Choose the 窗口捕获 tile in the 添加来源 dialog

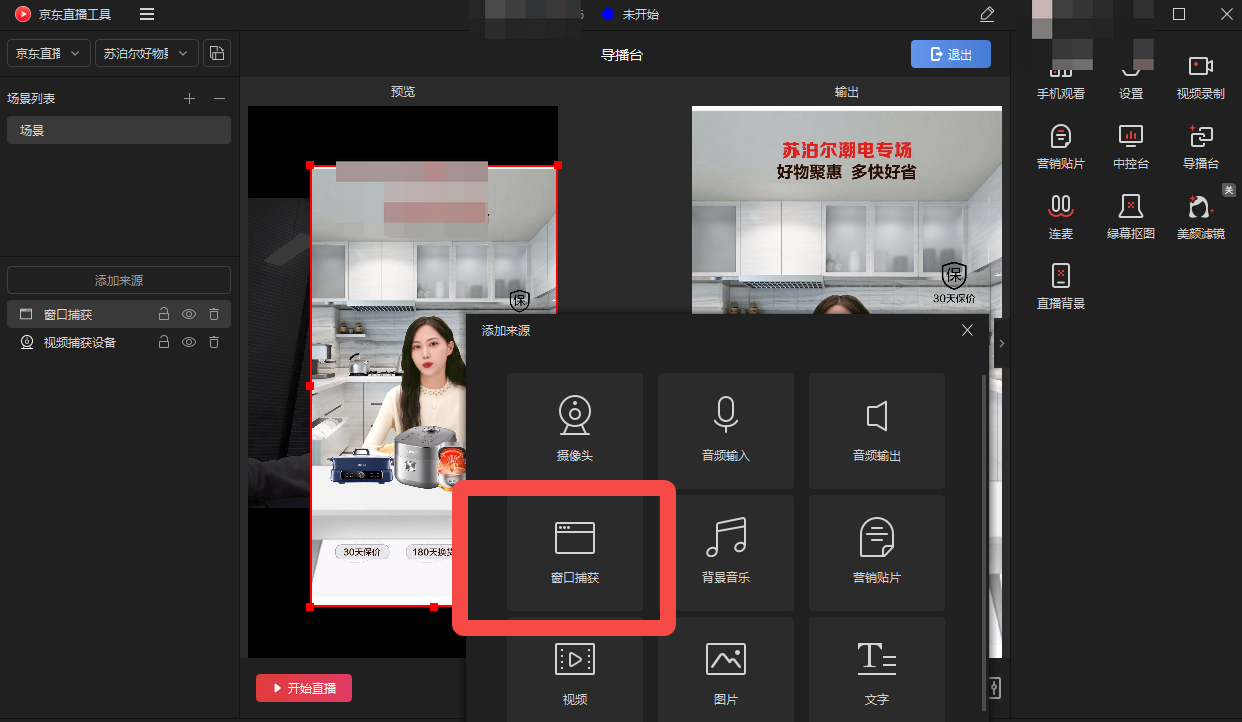pos(575,552)
